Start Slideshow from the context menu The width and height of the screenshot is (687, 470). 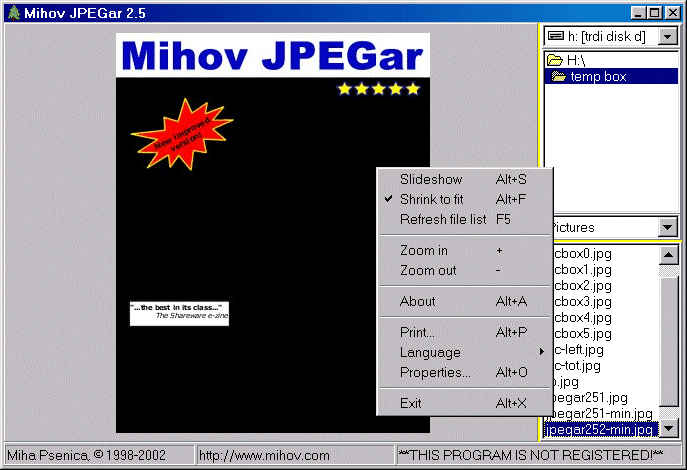click(x=430, y=179)
